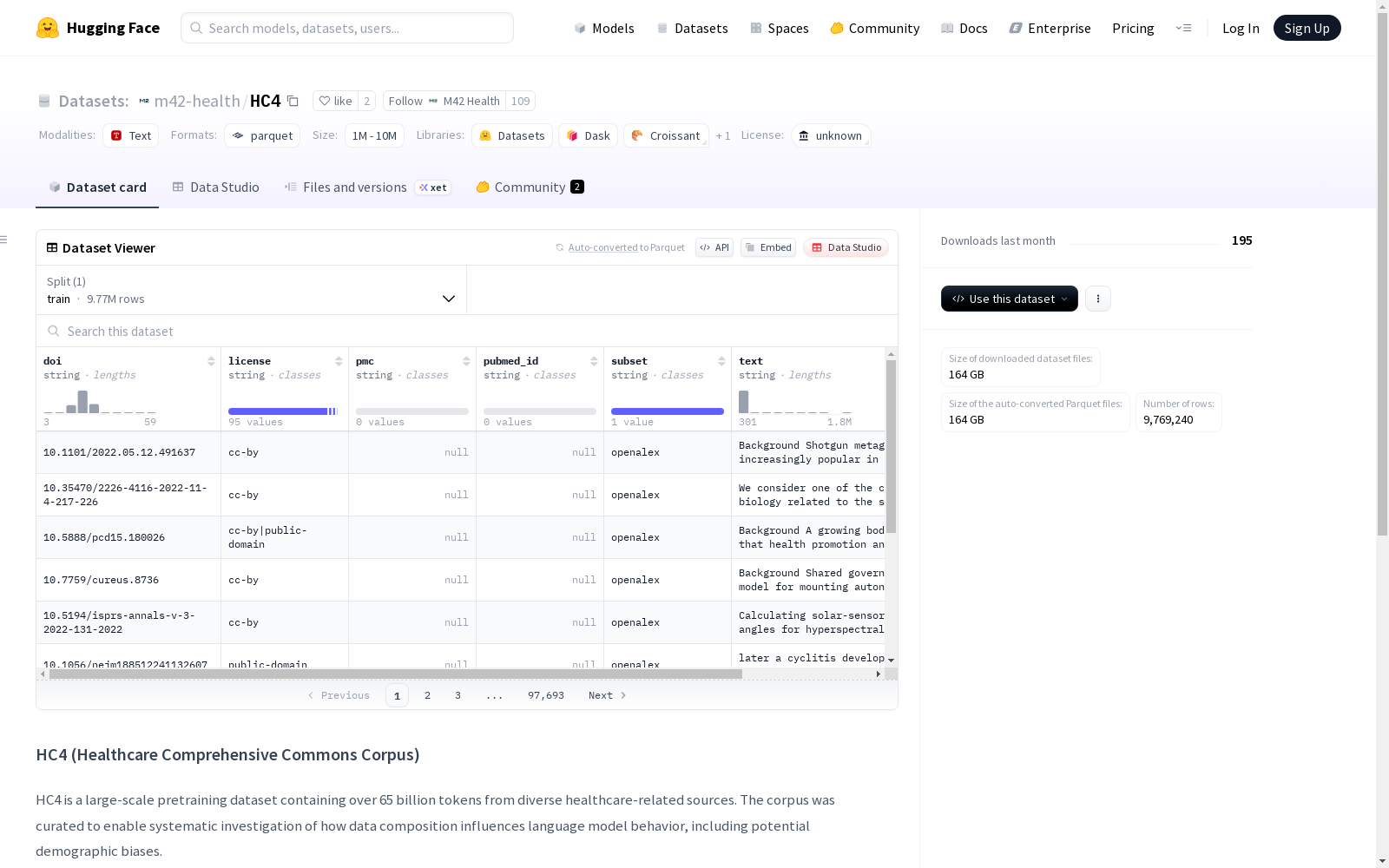Open Datasets page in top navigation

(x=692, y=28)
